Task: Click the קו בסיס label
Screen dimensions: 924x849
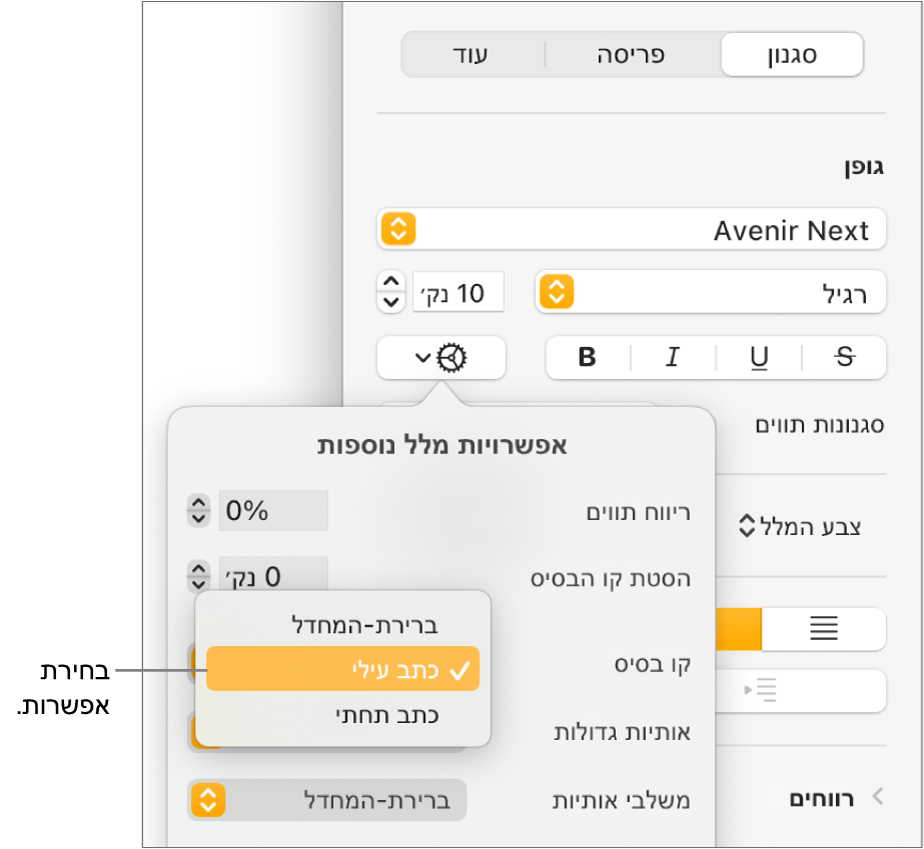Action: point(652,664)
